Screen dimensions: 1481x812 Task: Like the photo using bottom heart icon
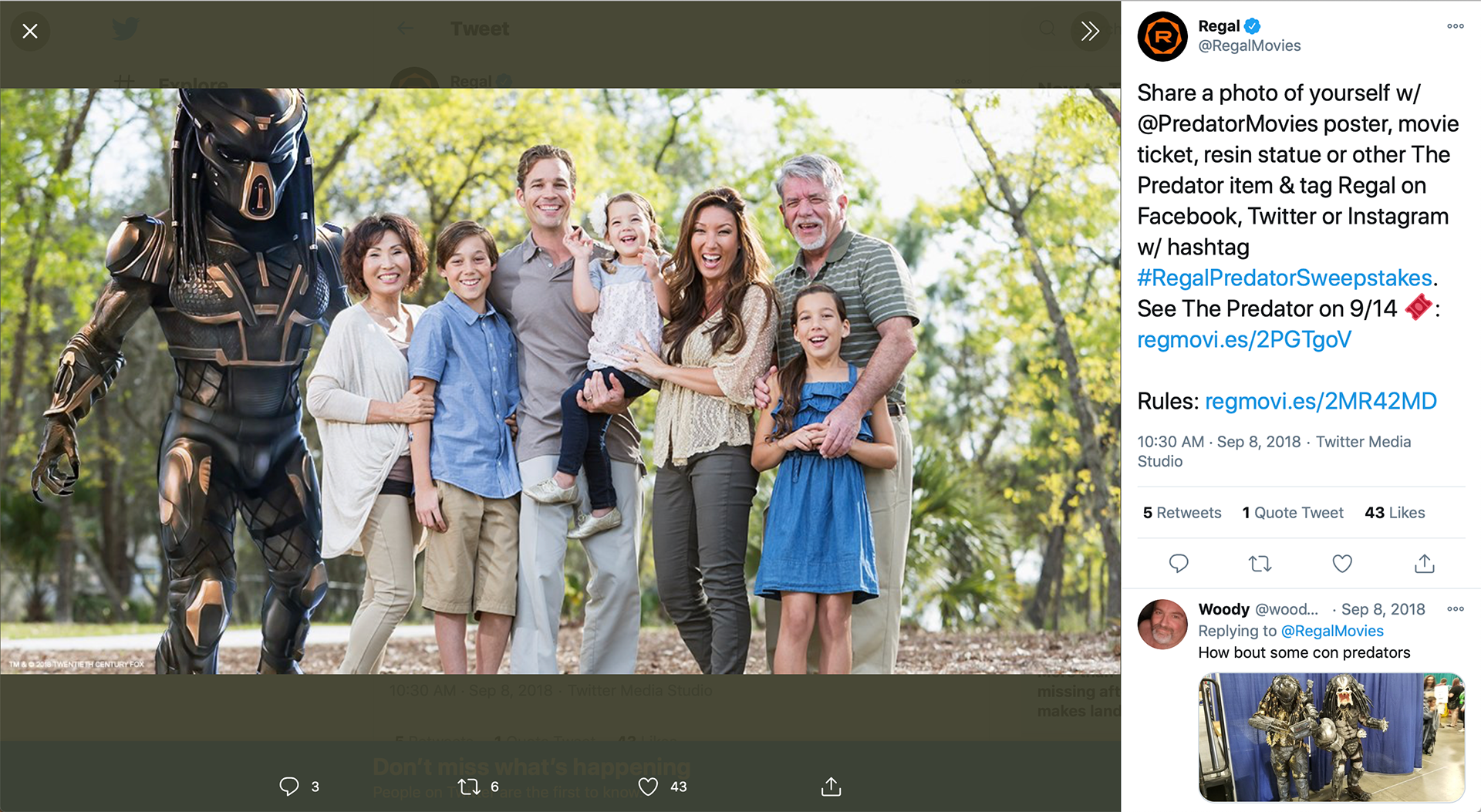pyautogui.click(x=648, y=787)
